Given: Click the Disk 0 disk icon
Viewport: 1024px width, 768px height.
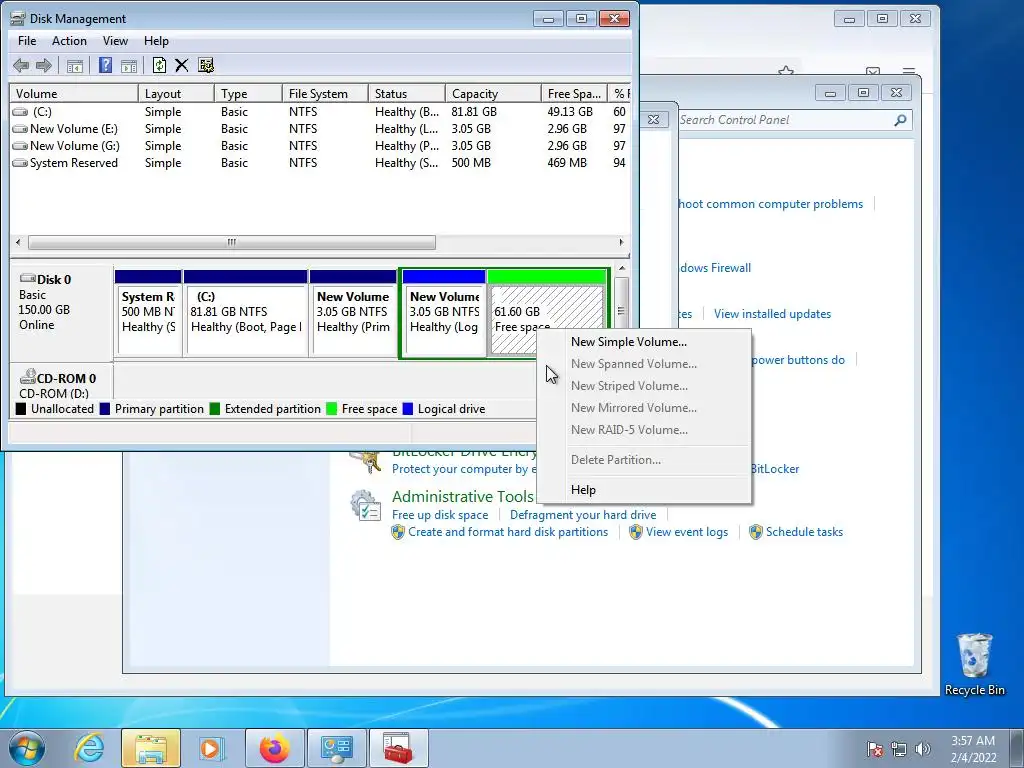Looking at the screenshot, I should point(28,279).
